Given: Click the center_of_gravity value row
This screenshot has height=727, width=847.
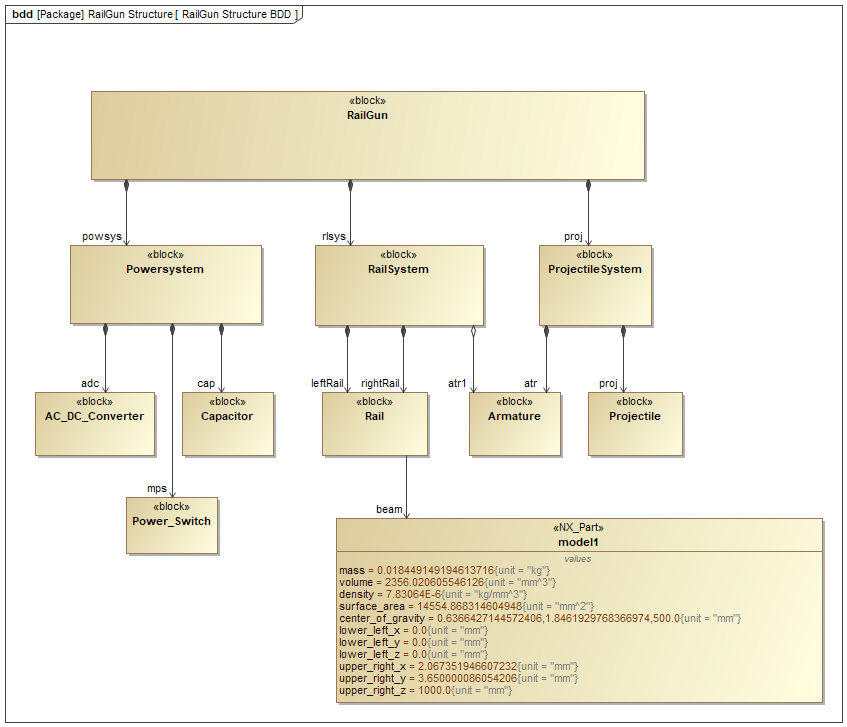Looking at the screenshot, I should [x=540, y=618].
